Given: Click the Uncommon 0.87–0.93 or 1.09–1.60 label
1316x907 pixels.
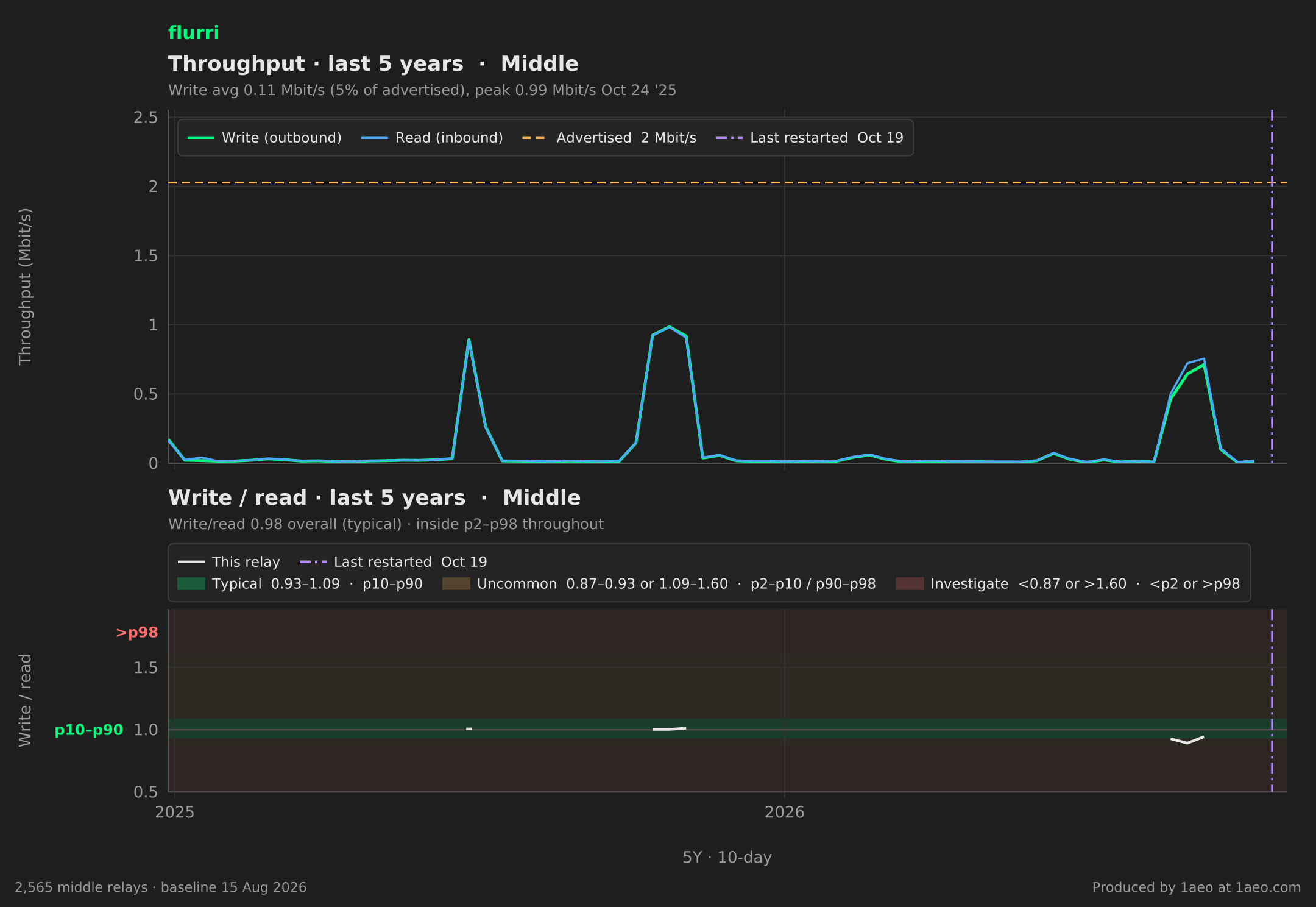Looking at the screenshot, I should 676,584.
